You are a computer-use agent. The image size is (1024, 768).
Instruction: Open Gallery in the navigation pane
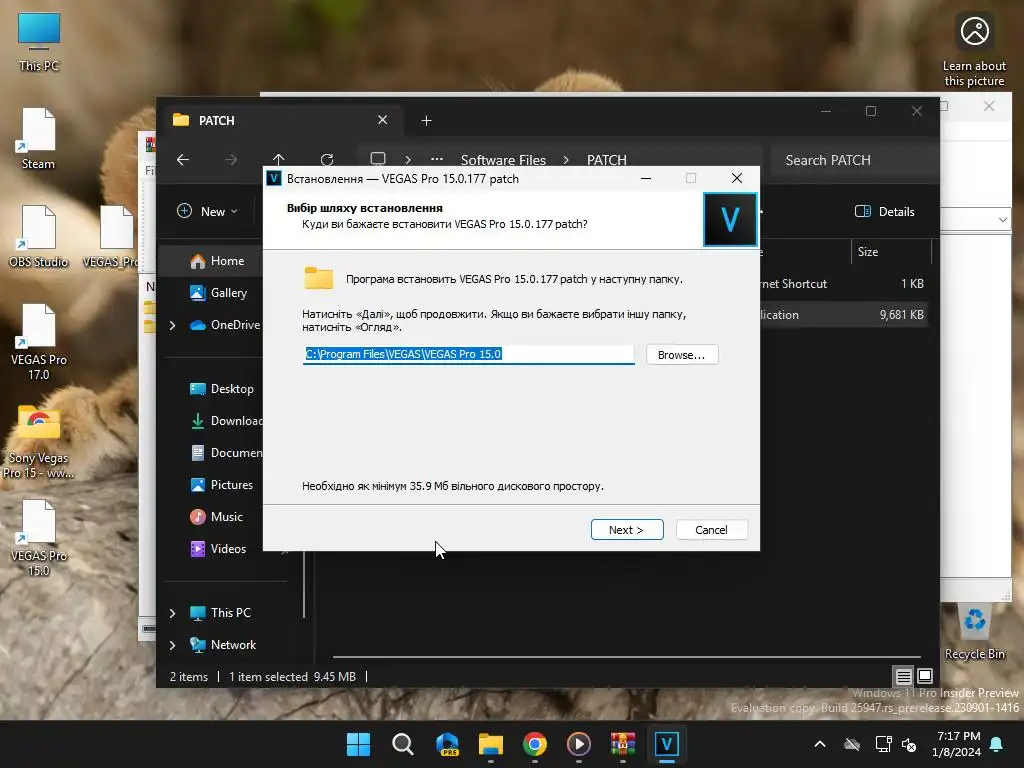pyautogui.click(x=218, y=293)
